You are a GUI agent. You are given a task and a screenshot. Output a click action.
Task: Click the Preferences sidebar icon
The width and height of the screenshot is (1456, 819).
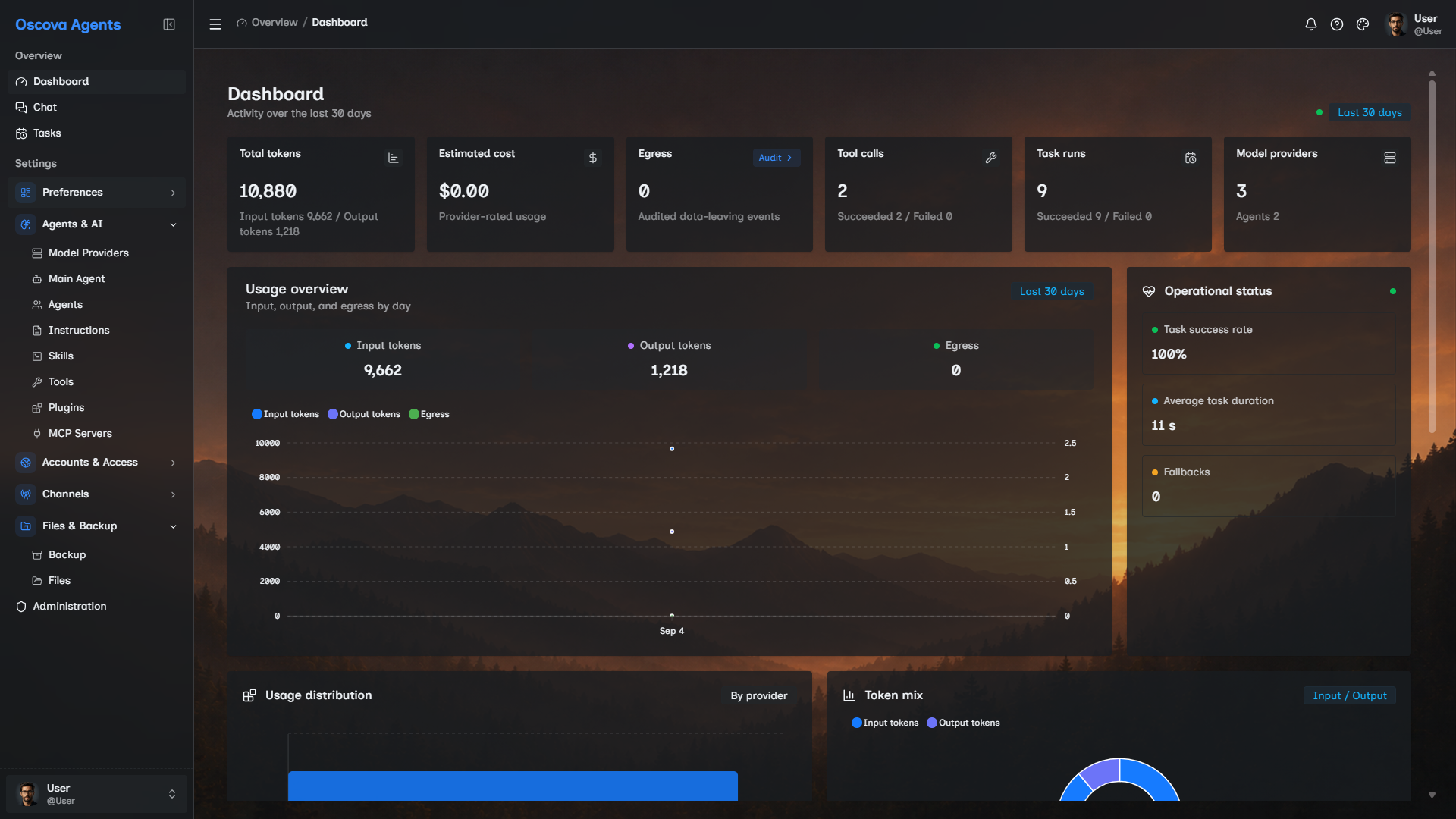coord(26,193)
